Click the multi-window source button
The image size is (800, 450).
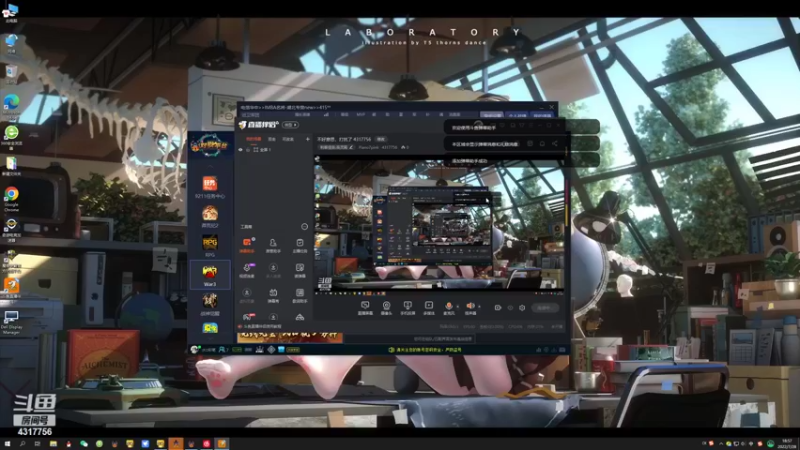(x=408, y=307)
